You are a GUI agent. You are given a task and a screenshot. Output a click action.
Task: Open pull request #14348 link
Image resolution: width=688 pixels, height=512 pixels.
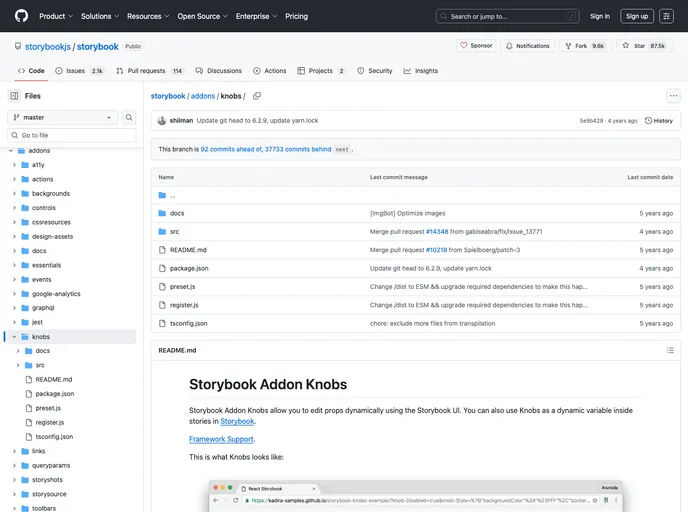(x=437, y=232)
